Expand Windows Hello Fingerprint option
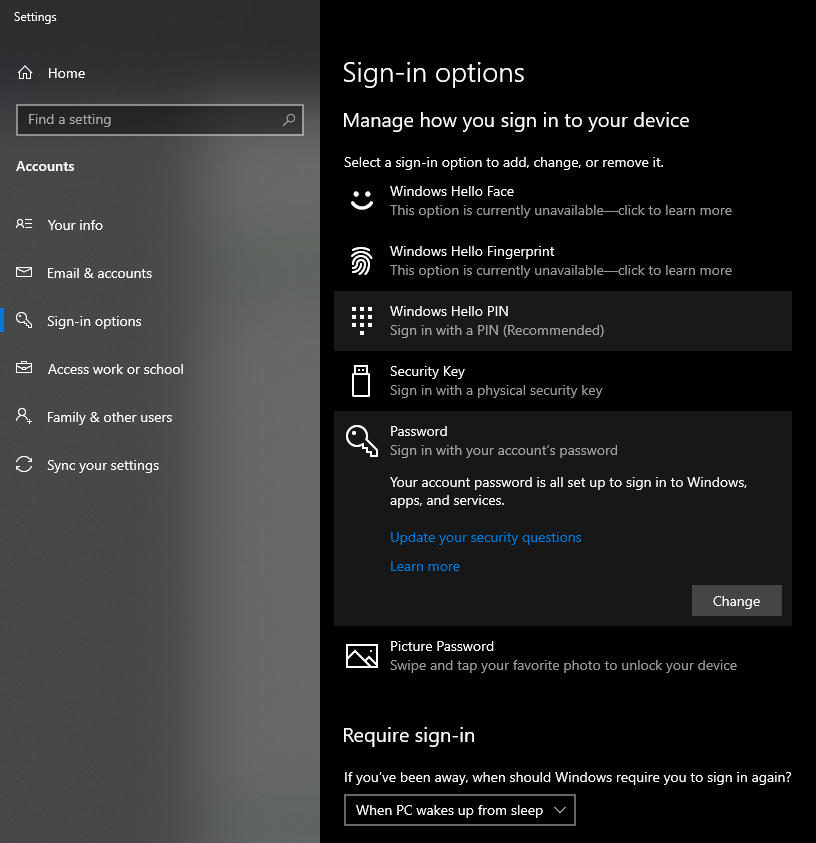The image size is (816, 843). [x=563, y=261]
